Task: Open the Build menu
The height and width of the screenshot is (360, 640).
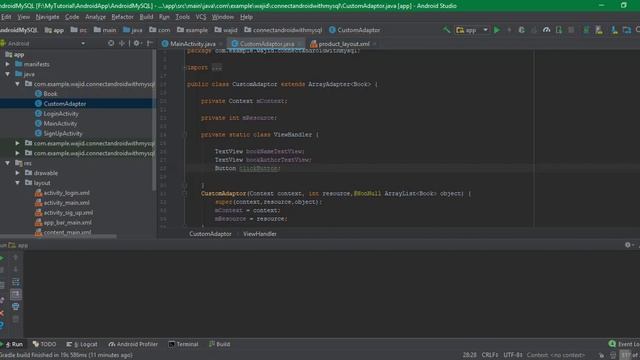Action: tap(146, 17)
